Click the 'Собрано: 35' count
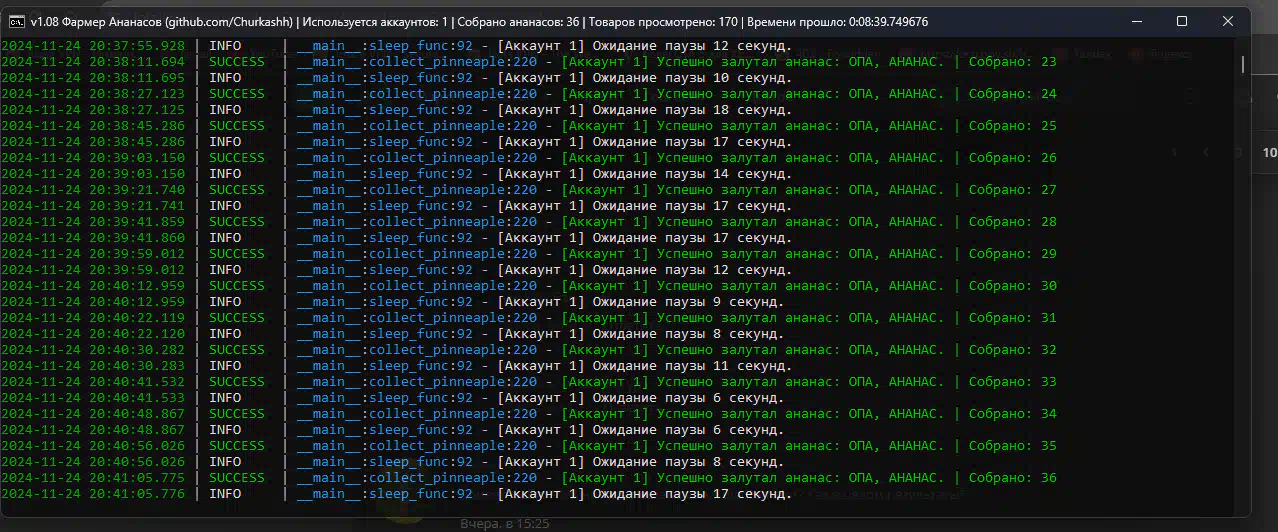This screenshot has width=1278, height=532. pyautogui.click(x=1012, y=446)
